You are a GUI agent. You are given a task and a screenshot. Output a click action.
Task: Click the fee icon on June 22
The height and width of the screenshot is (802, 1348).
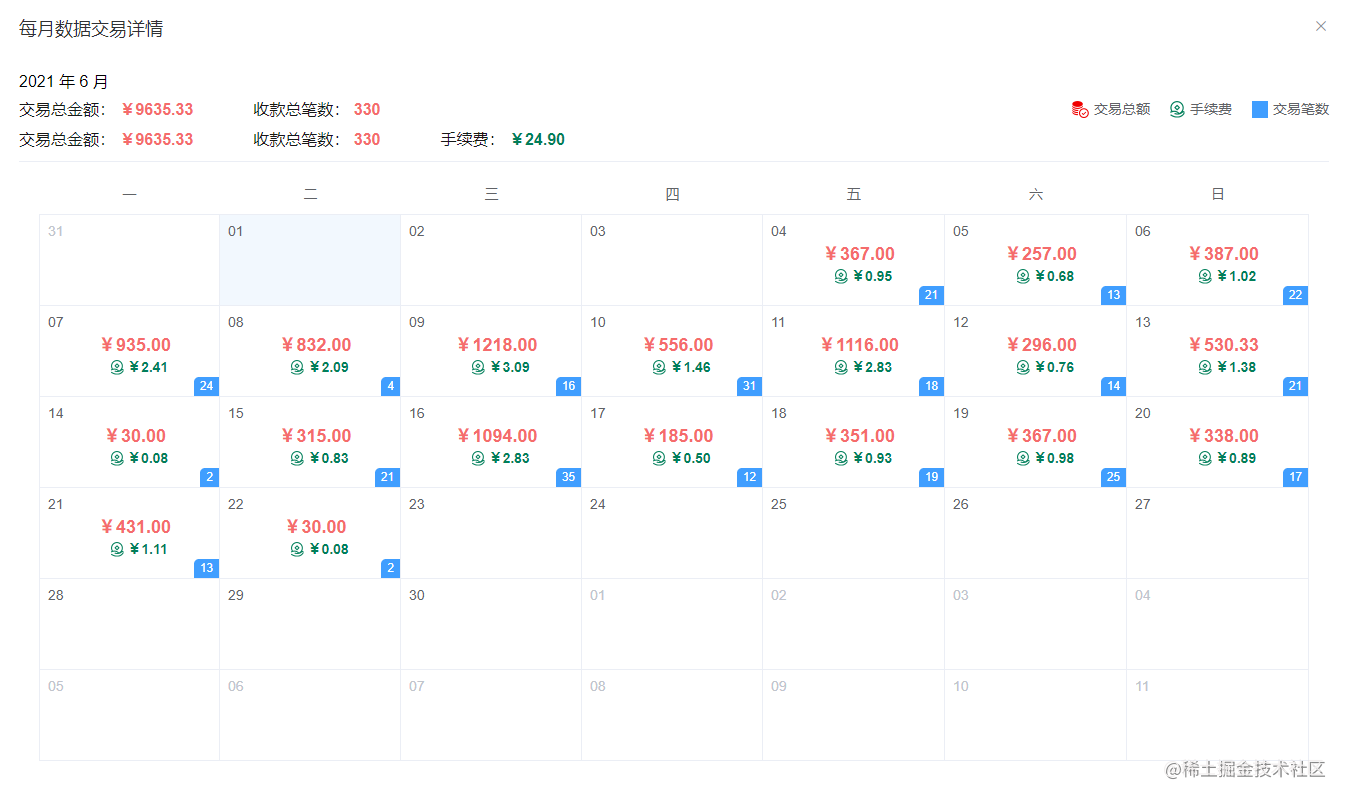[296, 549]
